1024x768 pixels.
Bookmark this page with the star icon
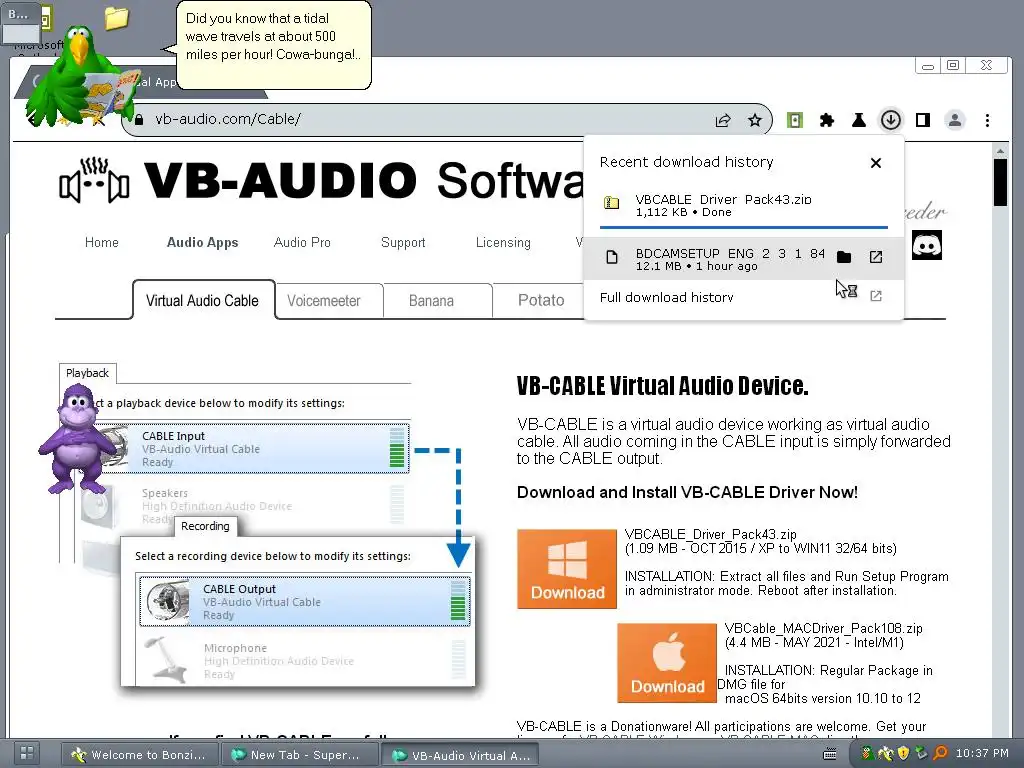(x=755, y=120)
